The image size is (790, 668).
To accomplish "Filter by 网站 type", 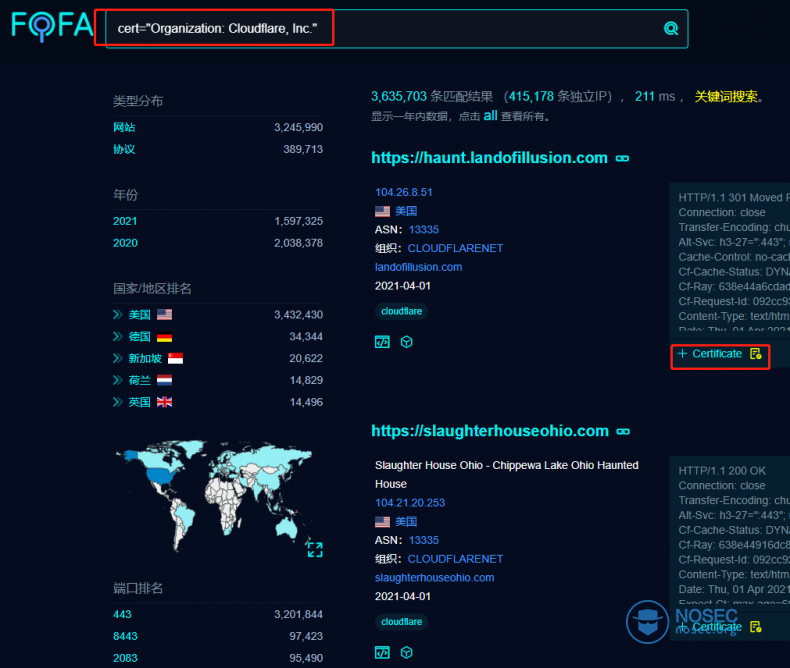I will pyautogui.click(x=124, y=127).
